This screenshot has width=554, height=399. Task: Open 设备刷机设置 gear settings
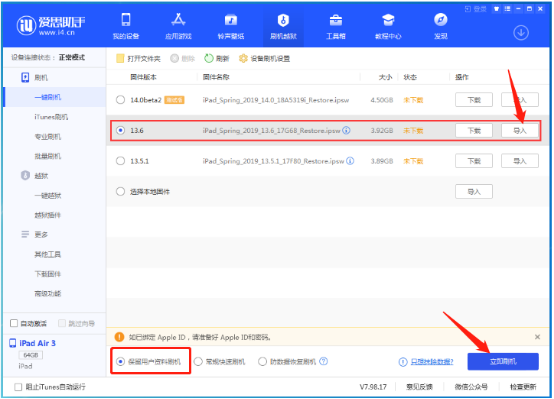tap(264, 58)
